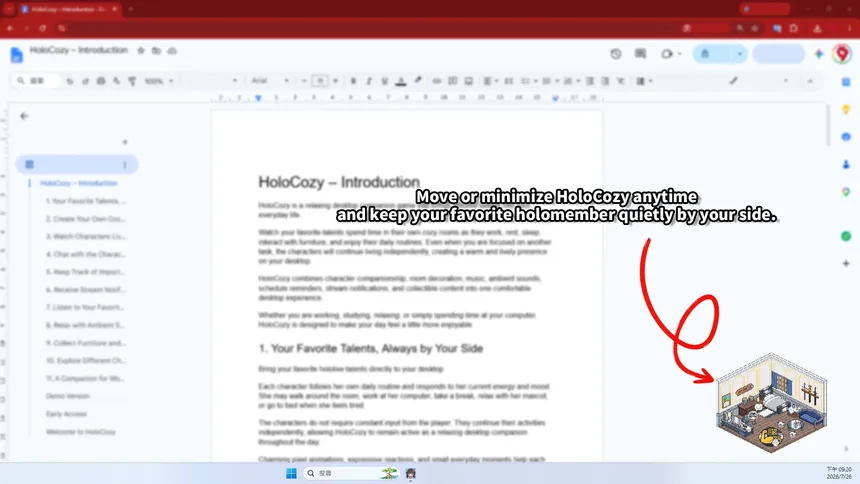Add a comment from toolbar

[452, 81]
